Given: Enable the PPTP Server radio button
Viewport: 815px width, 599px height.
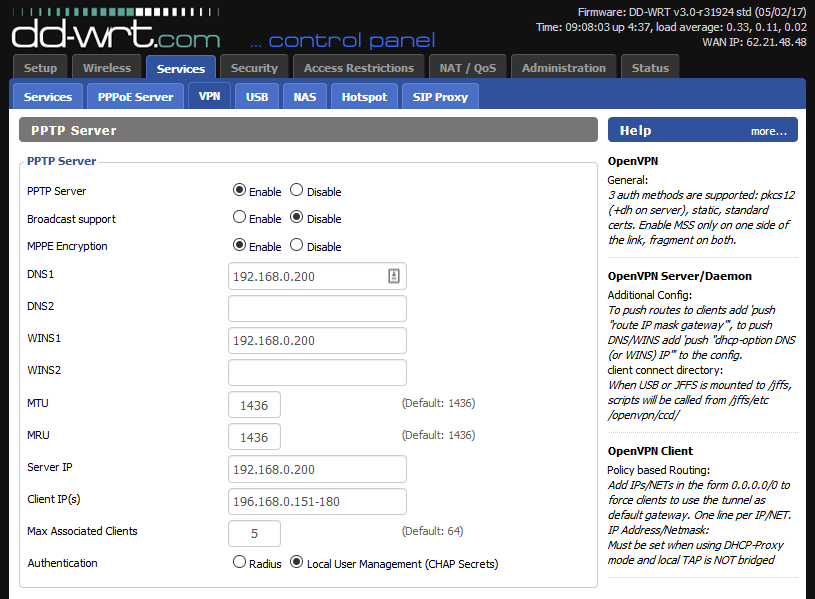Looking at the screenshot, I should click(239, 190).
